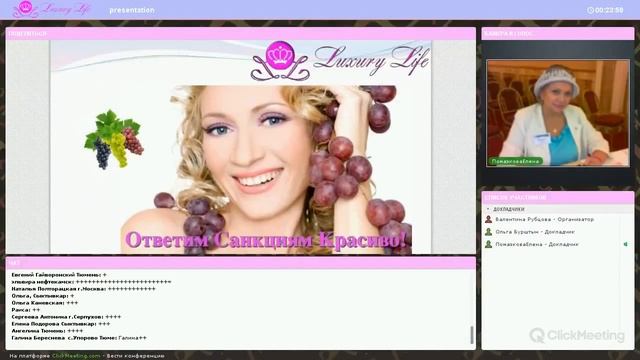Viewport: 640px width, 360px height.
Task: Click the 00:23:58 session timer text
Action: click(x=609, y=10)
